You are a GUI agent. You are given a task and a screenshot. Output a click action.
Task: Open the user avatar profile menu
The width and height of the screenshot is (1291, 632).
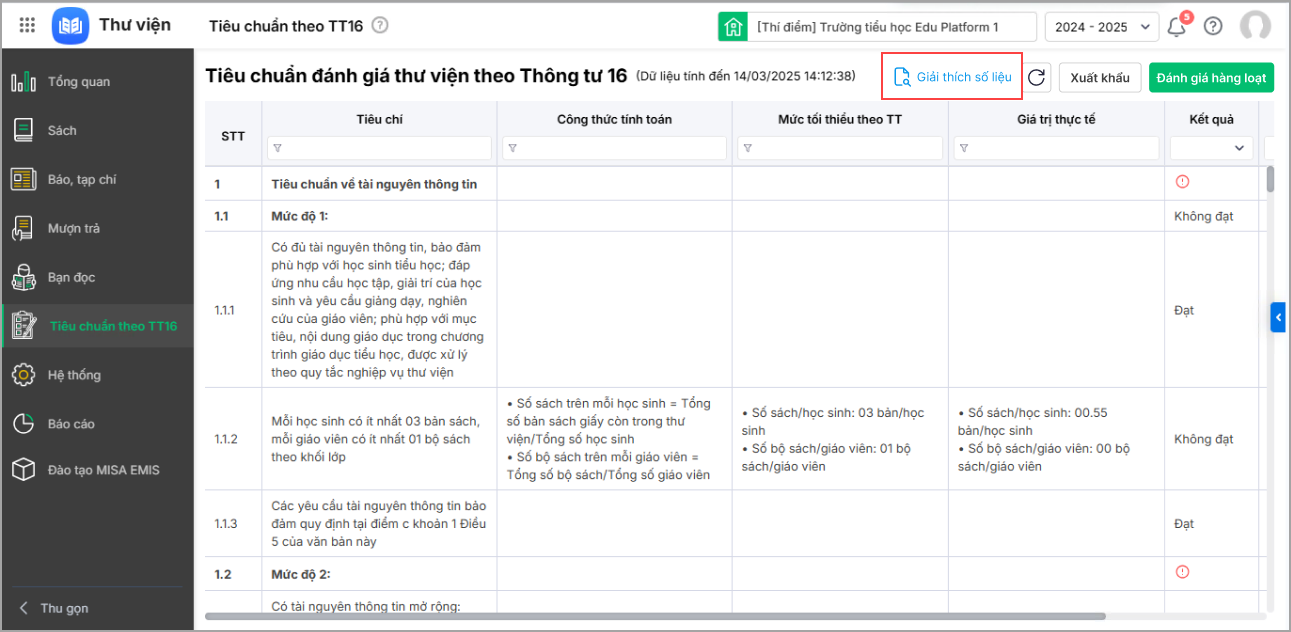click(x=1255, y=26)
